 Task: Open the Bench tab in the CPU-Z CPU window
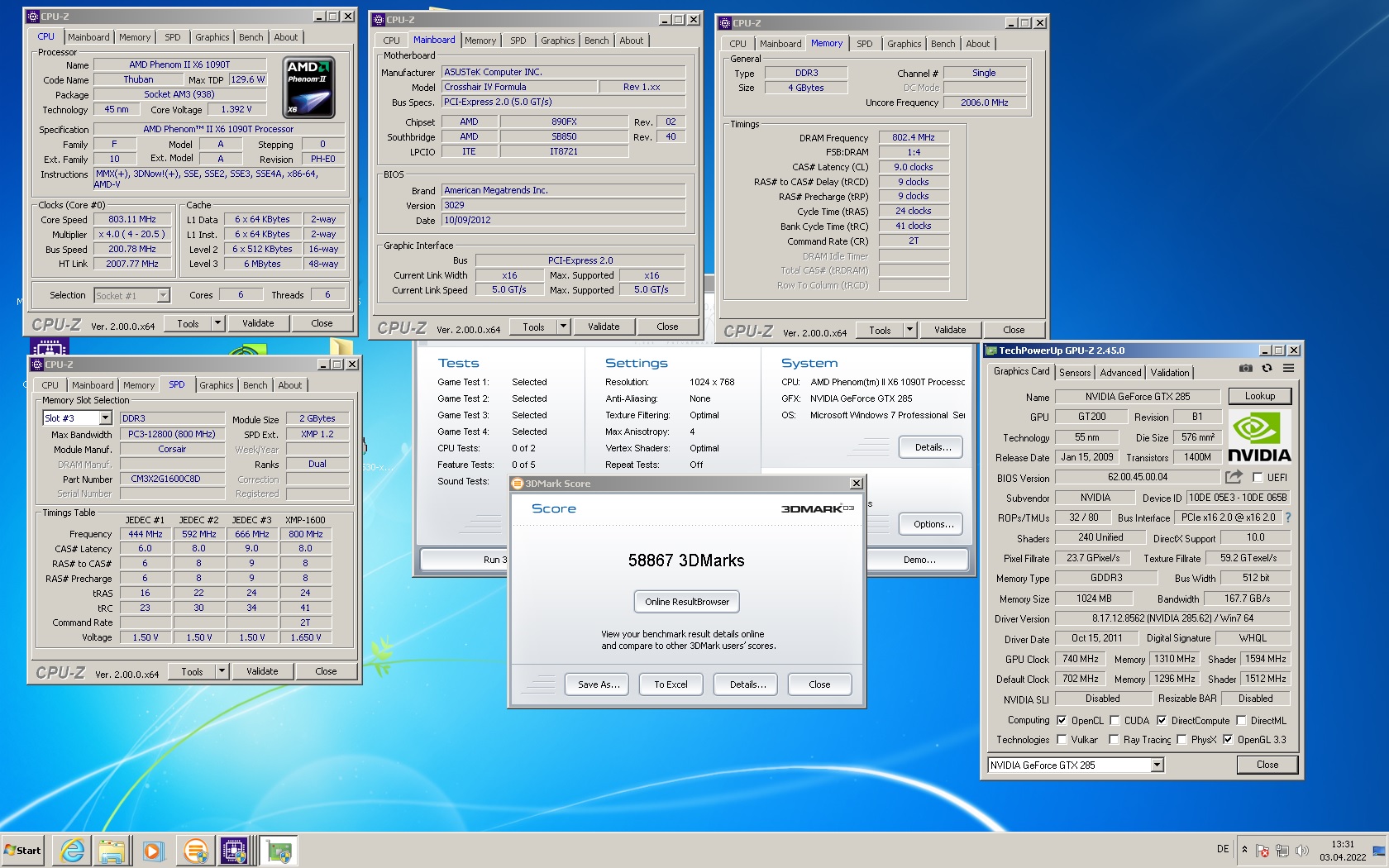[251, 37]
